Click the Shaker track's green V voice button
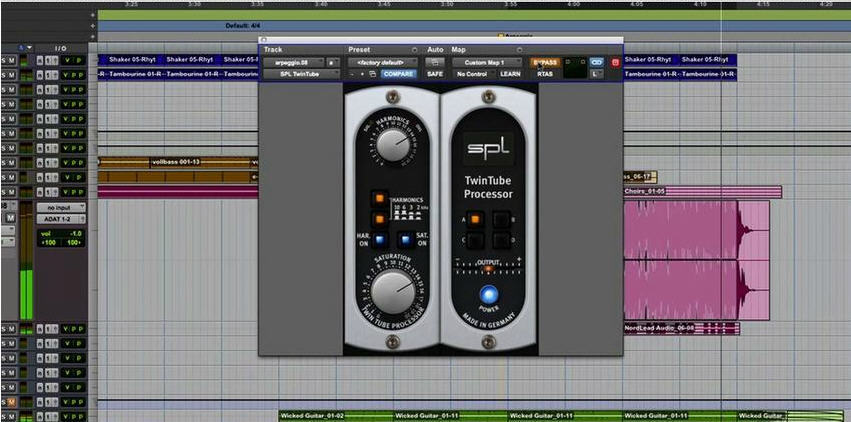 click(68, 60)
